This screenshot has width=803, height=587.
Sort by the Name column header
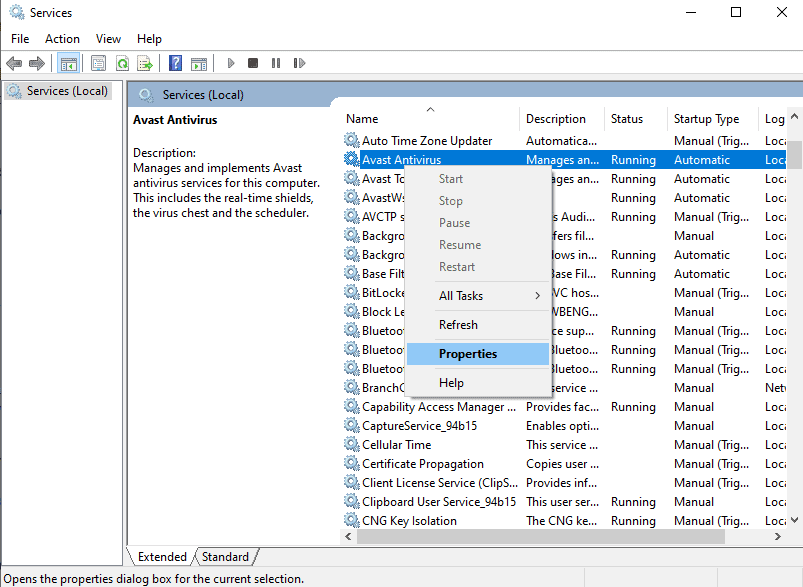pos(430,119)
